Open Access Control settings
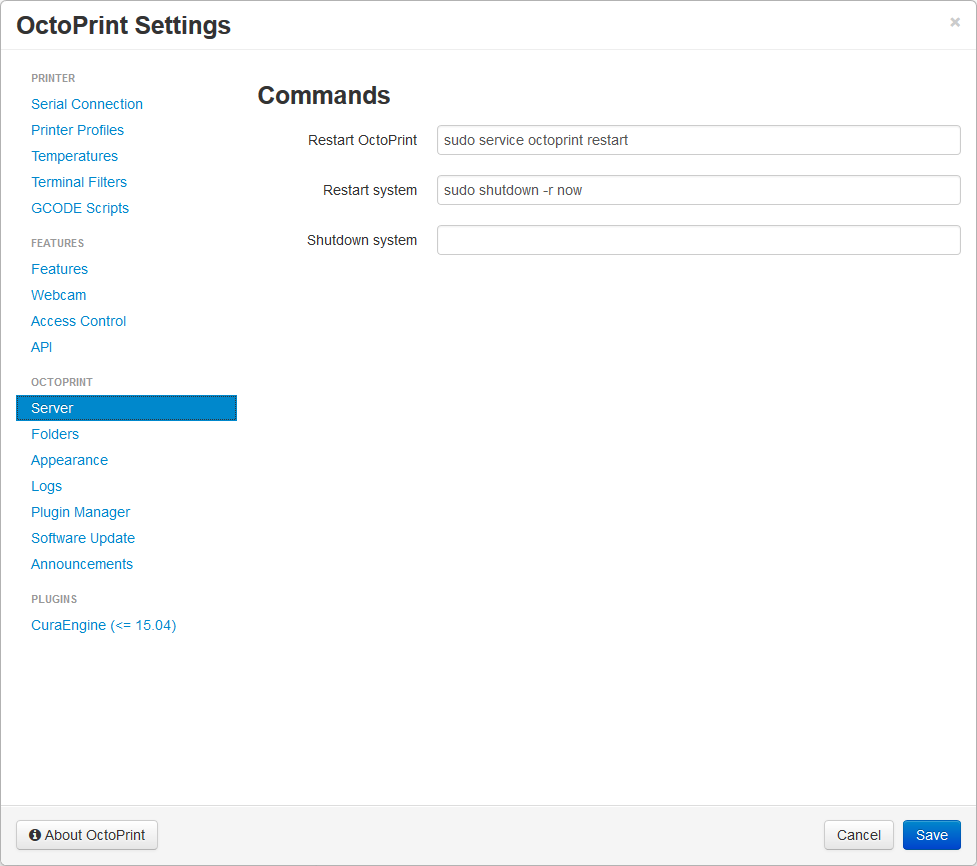 79,321
